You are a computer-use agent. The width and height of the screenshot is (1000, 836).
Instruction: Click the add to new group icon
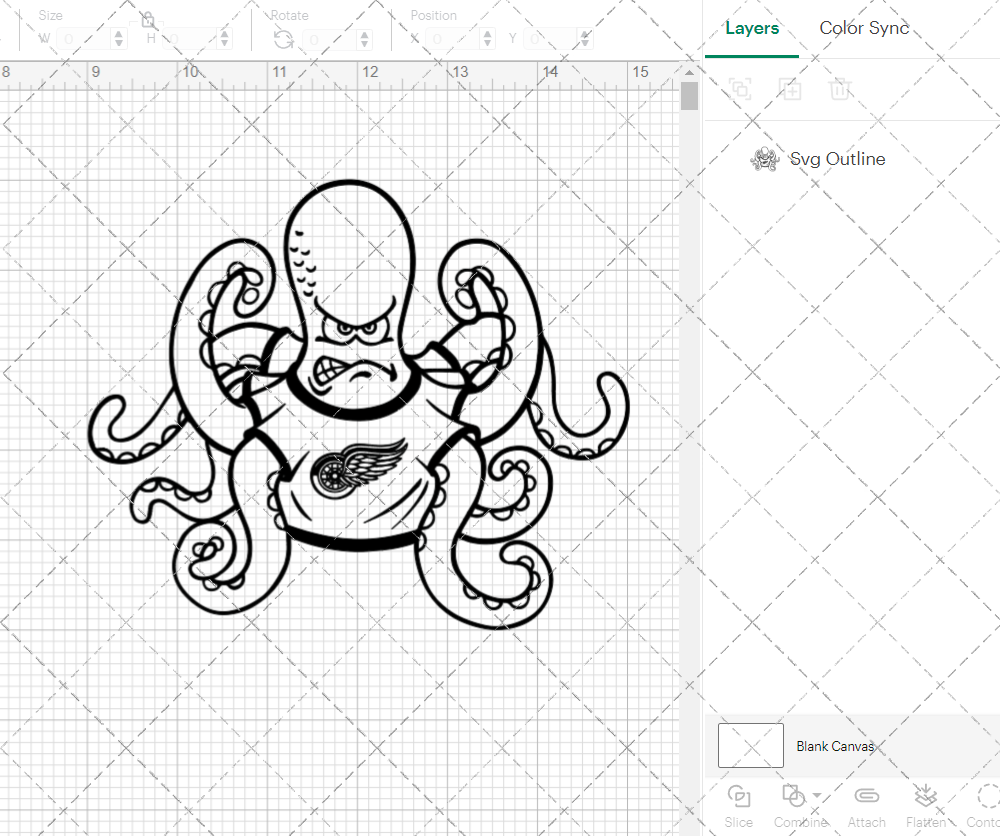click(x=790, y=89)
